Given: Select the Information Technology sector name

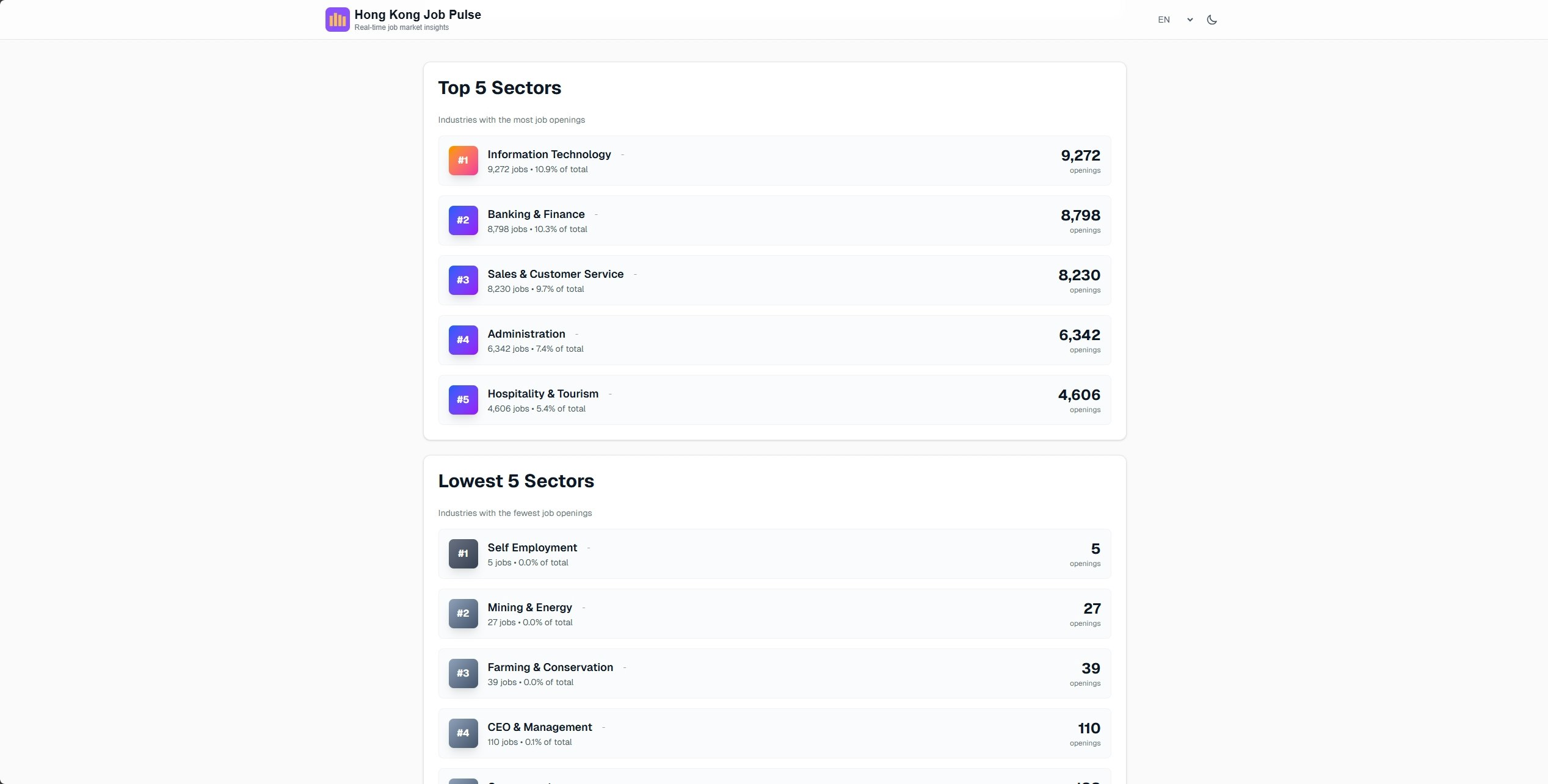Looking at the screenshot, I should click(549, 154).
